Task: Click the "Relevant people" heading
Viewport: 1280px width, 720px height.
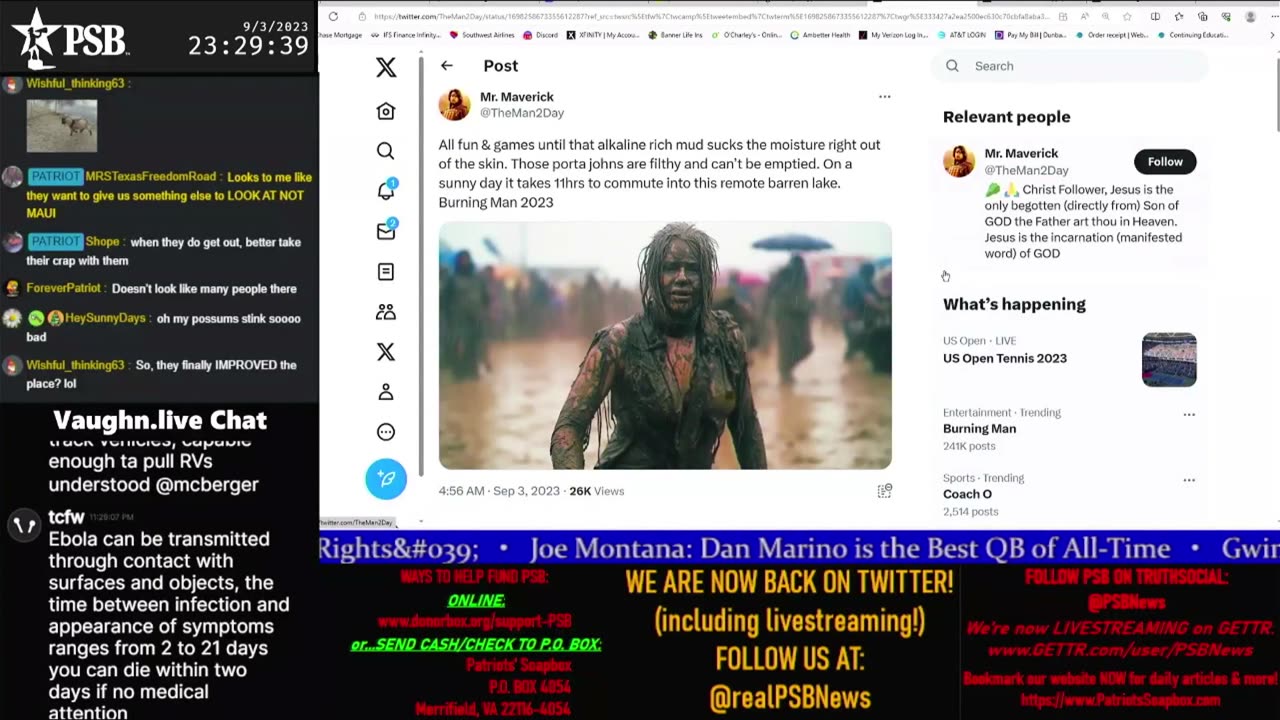Action: point(1006,117)
